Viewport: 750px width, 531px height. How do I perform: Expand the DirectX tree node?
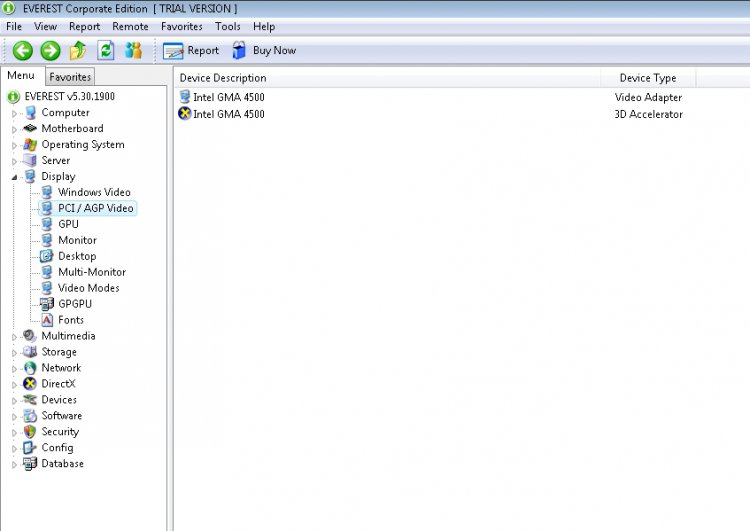[14, 385]
